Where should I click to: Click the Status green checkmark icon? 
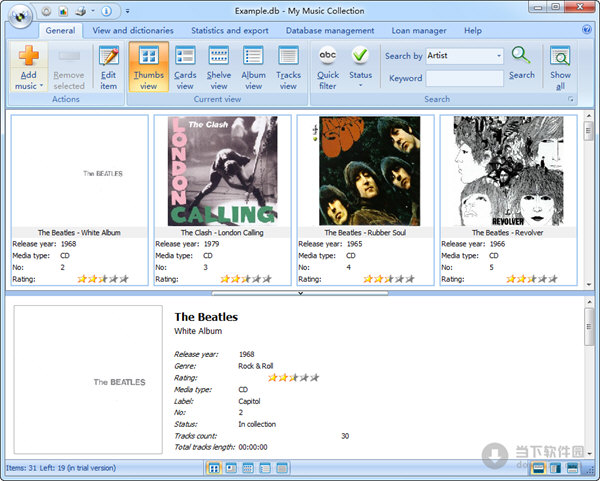pos(360,55)
